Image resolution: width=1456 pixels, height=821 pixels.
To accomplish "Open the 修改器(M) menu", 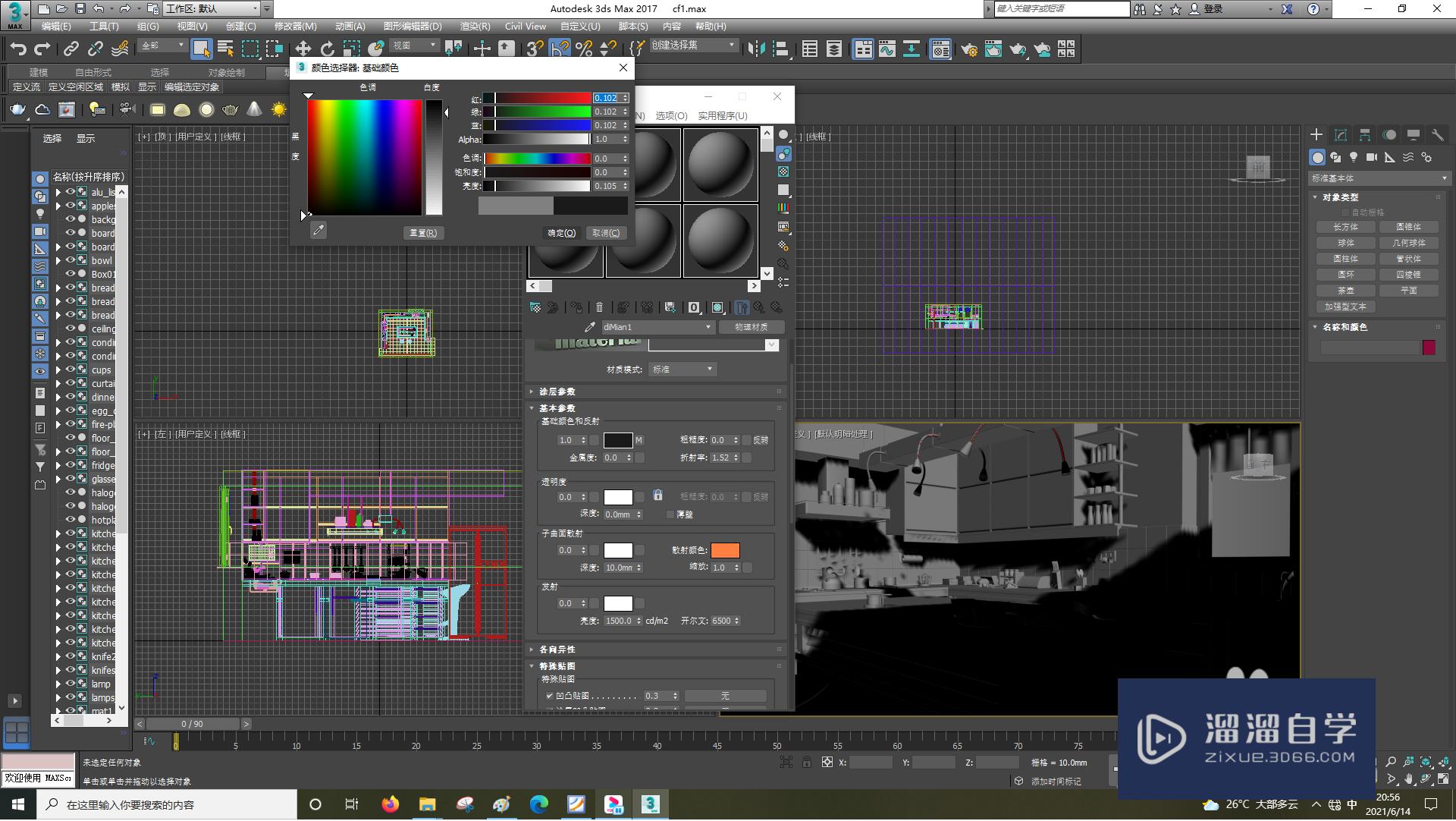I will [296, 27].
